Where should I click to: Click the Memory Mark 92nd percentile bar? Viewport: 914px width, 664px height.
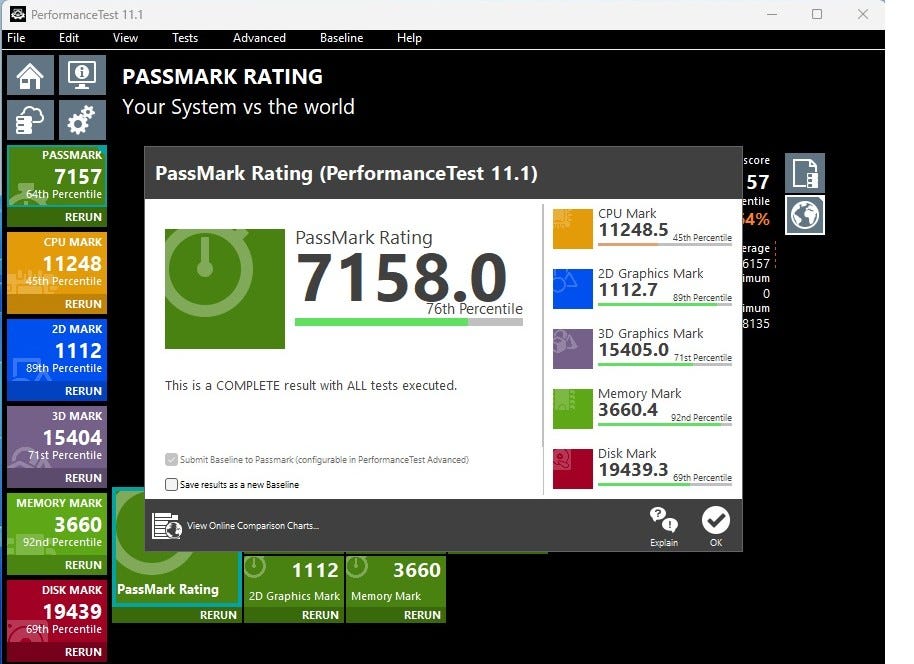(x=665, y=424)
